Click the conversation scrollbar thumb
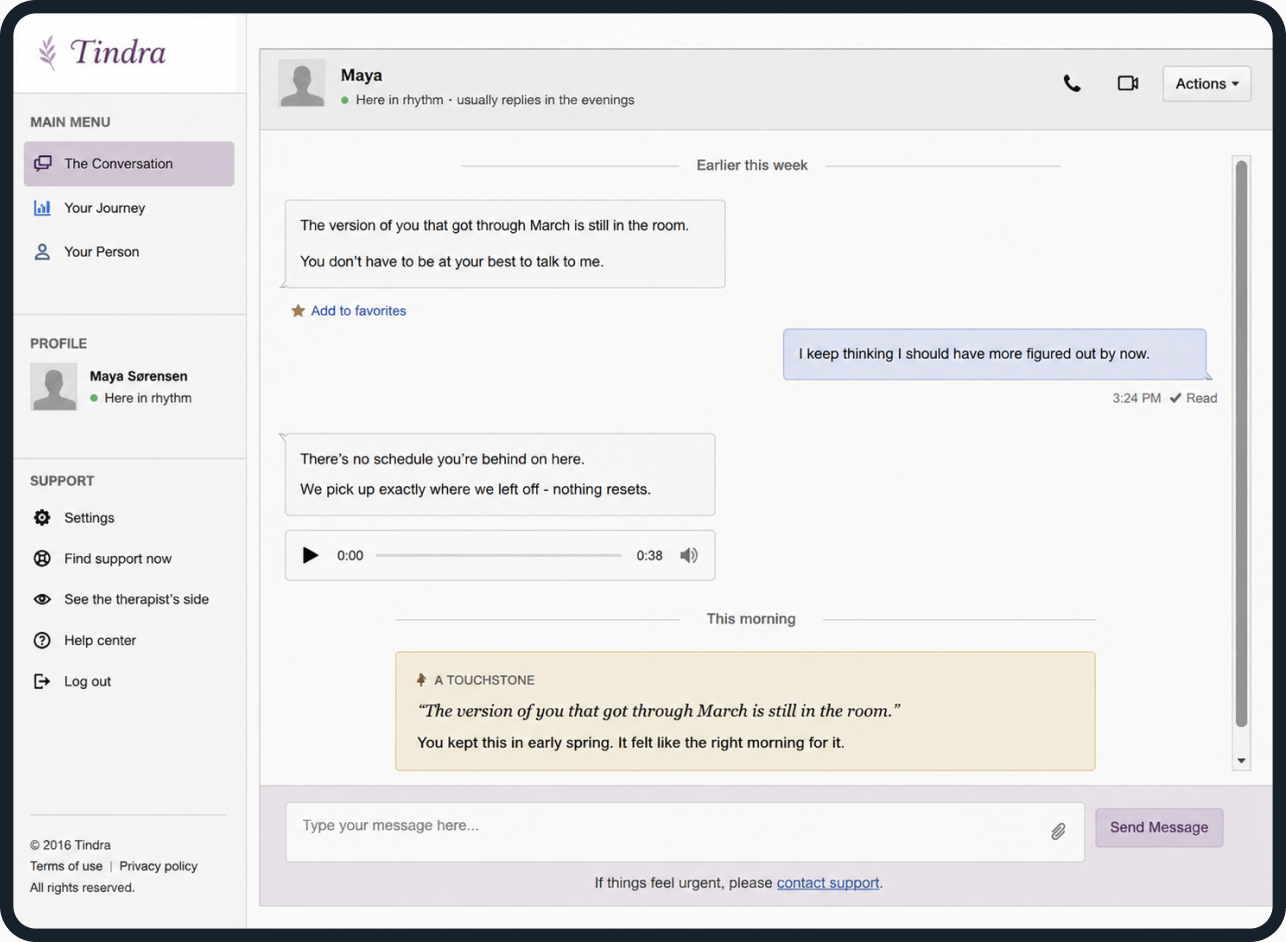The height and width of the screenshot is (942, 1286). tap(1242, 443)
